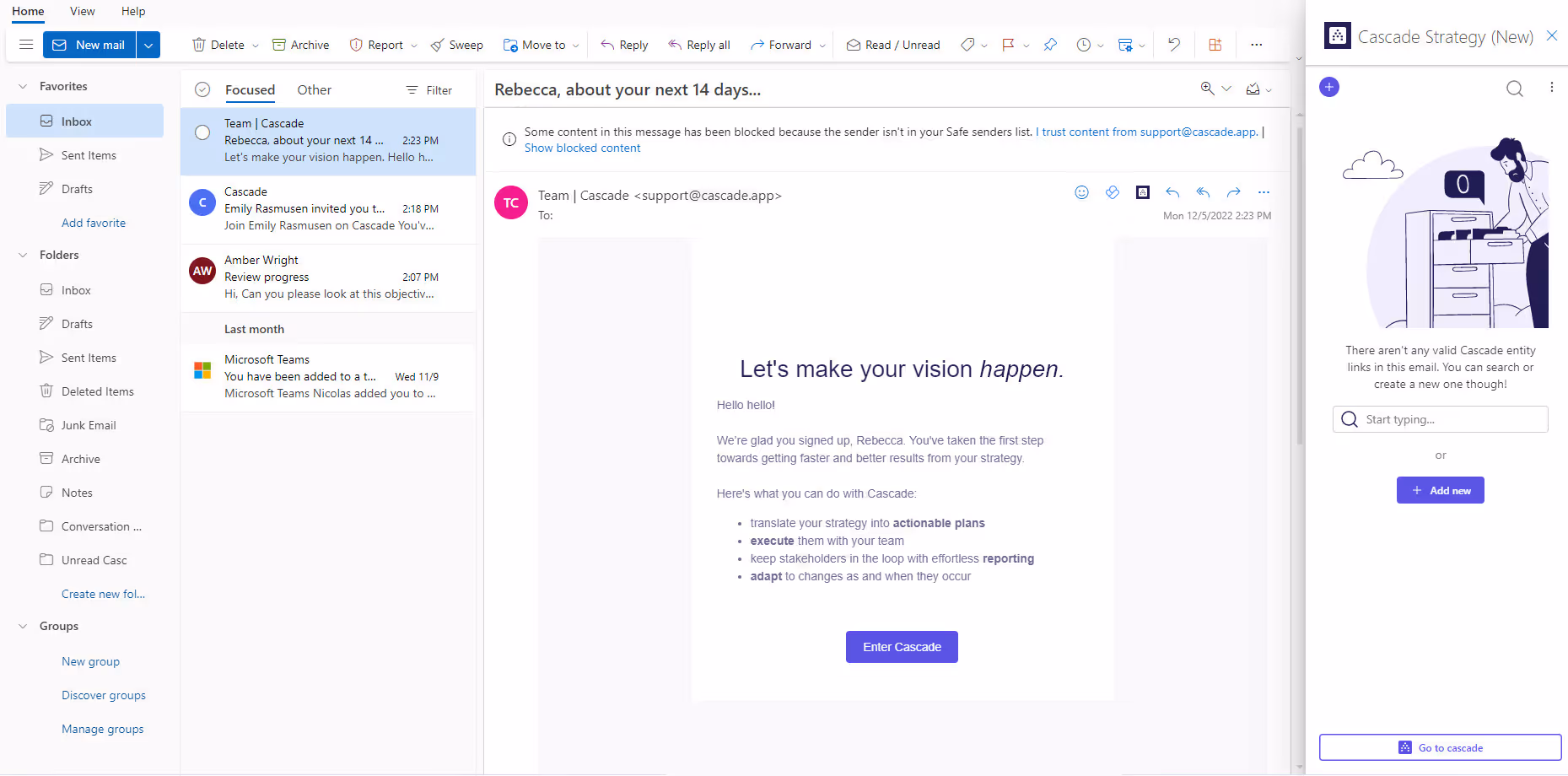Click the Reply button in toolbar
The image size is (1568, 776).
point(624,45)
